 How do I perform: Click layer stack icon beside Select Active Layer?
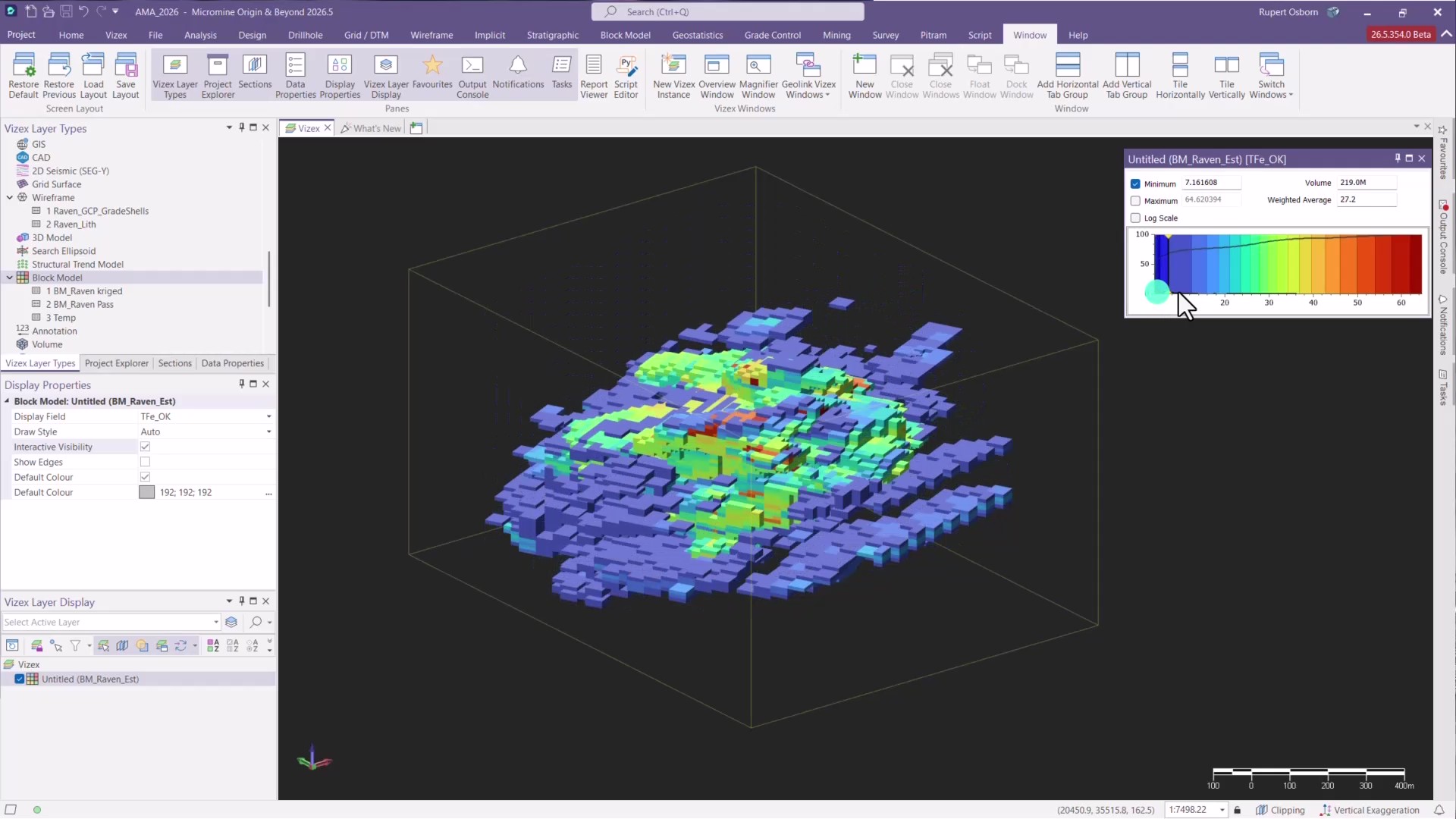click(x=231, y=623)
